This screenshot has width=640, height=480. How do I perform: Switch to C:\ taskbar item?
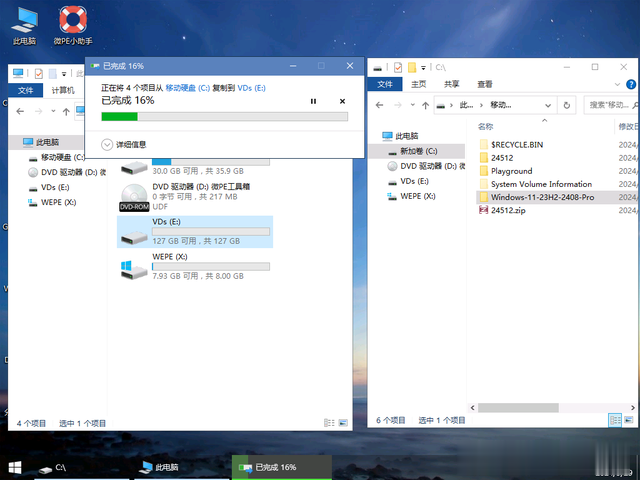pos(82,468)
